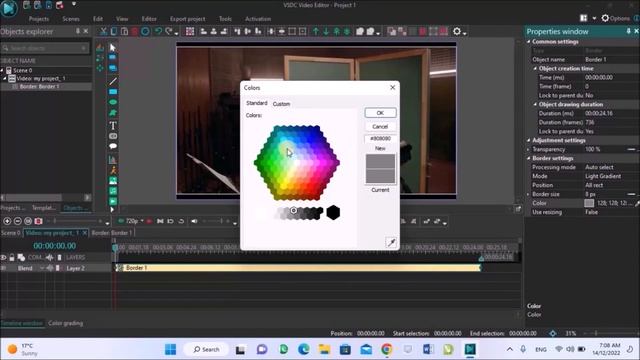Collapse the Adjustment settings section
640x360 pixels.
[529, 140]
